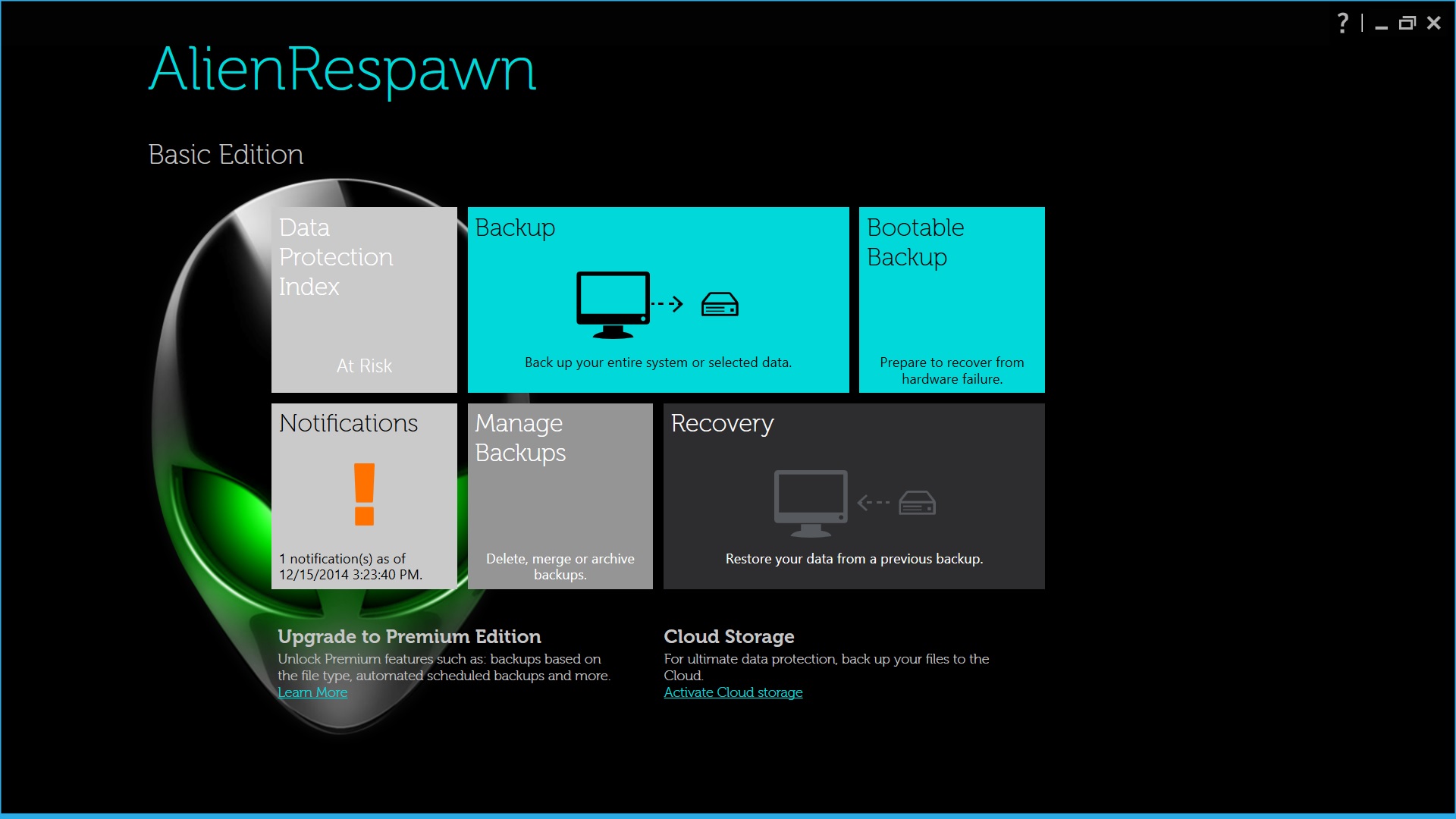Click the Backup tile title
Screen dimensions: 1456x819
click(x=515, y=227)
